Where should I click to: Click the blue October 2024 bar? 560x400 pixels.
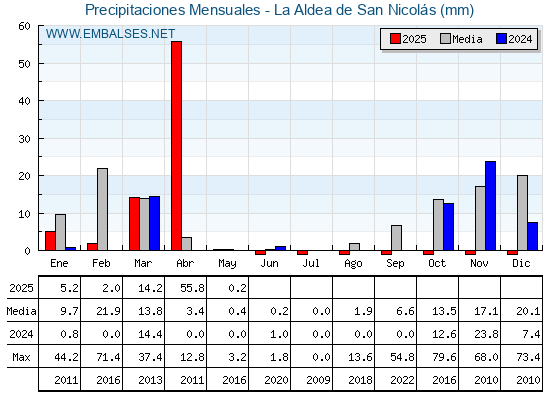(449, 227)
